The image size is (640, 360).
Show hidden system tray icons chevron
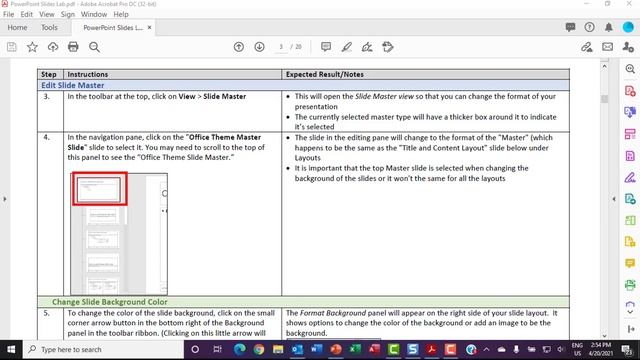coord(487,349)
